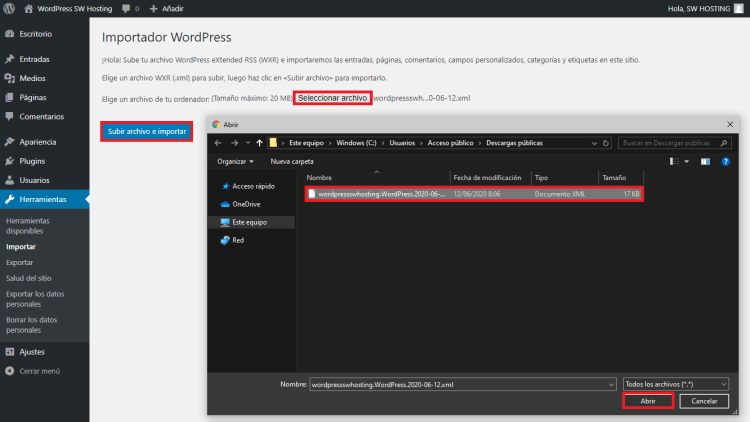750x422 pixels.
Task: Click Este equipo in the path bar
Action: [x=306, y=143]
